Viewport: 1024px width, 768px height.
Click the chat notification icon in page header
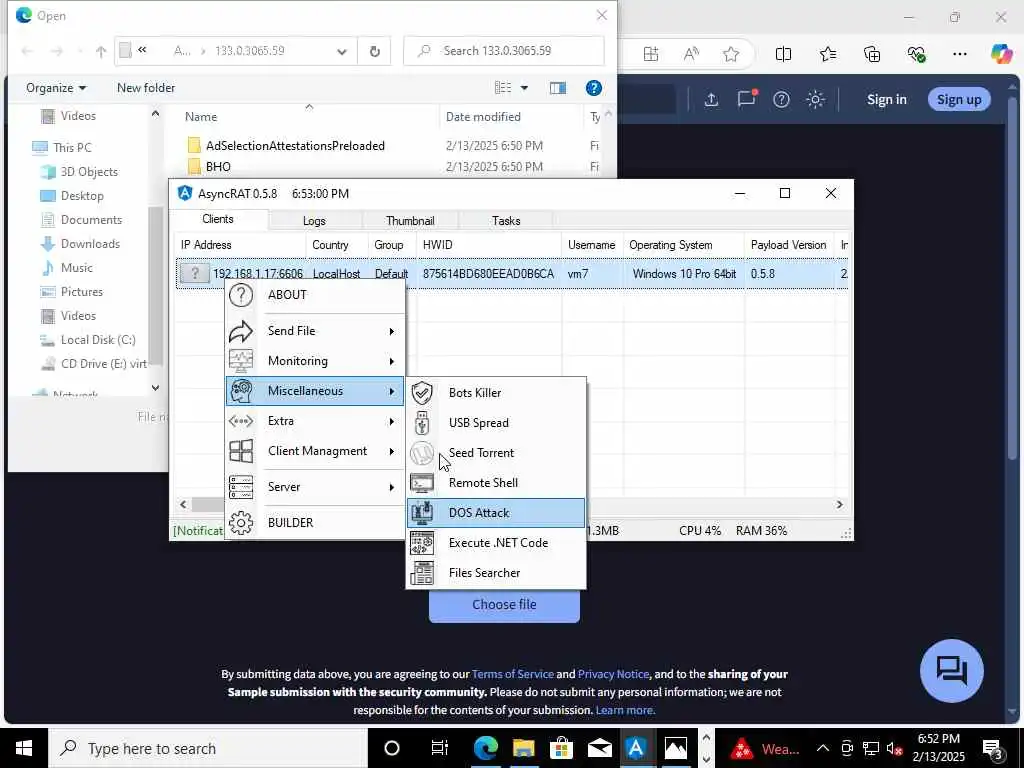pyautogui.click(x=747, y=98)
